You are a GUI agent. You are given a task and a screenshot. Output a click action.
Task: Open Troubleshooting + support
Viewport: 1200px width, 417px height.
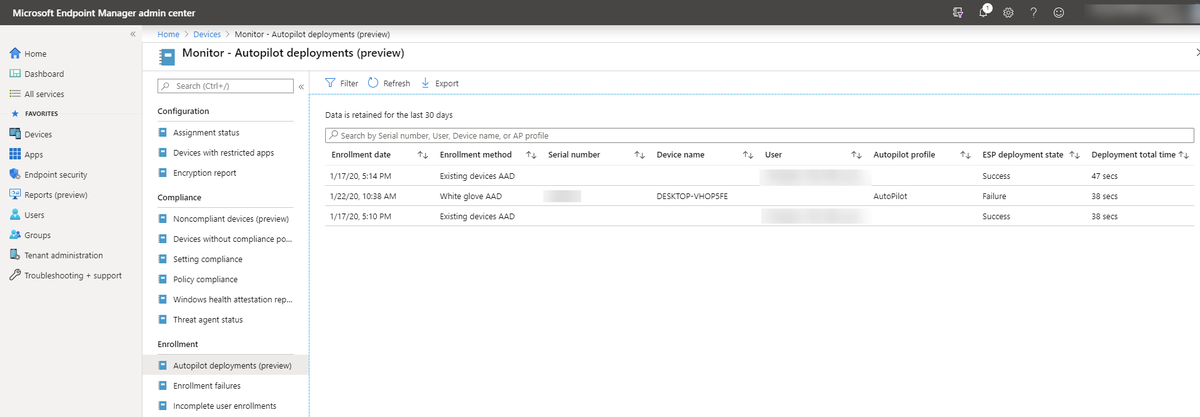72,275
